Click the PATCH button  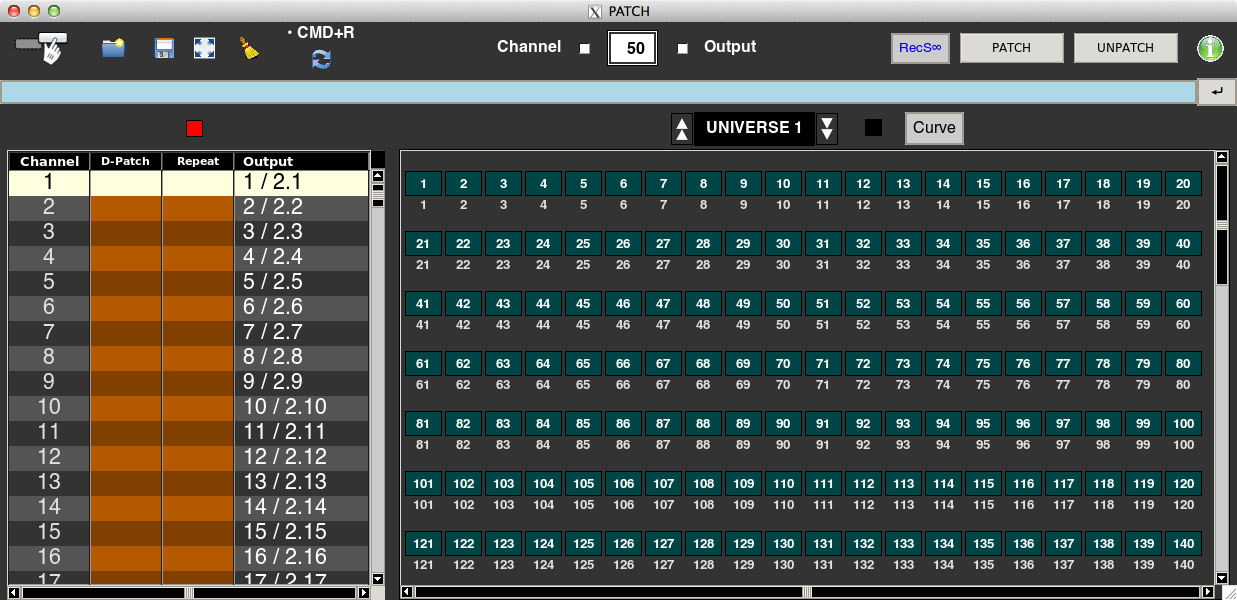(1011, 48)
